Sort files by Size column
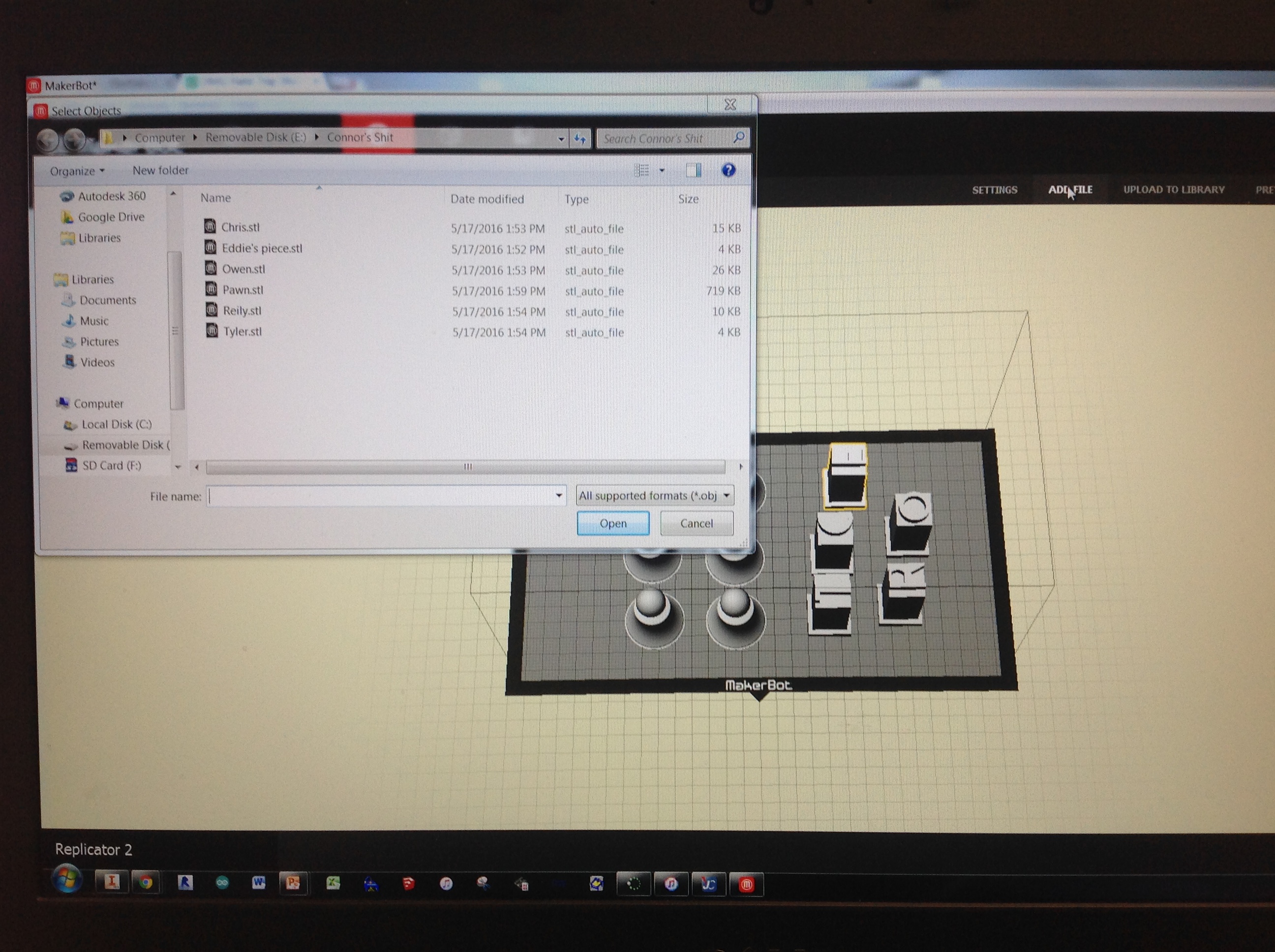Image resolution: width=1275 pixels, height=952 pixels. pos(688,199)
